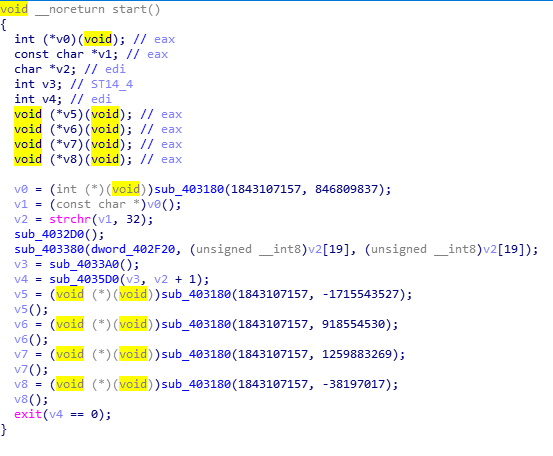Select the dword_402F20 global reference

coord(133,249)
